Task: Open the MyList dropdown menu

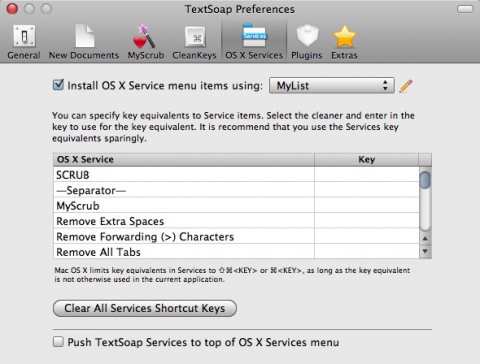Action: click(x=332, y=86)
